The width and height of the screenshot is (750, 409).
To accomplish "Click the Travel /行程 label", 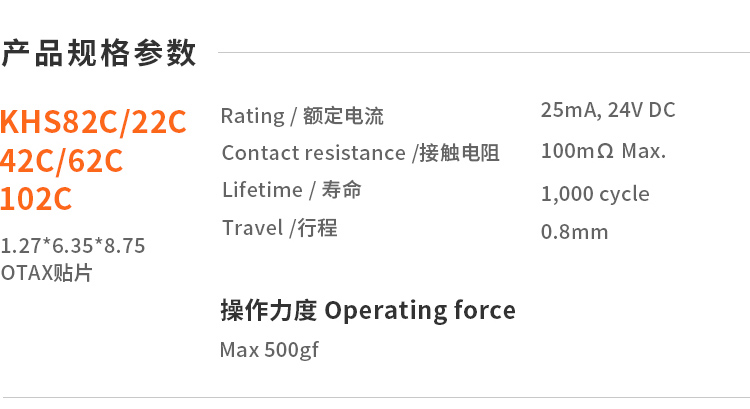I will (x=280, y=228).
